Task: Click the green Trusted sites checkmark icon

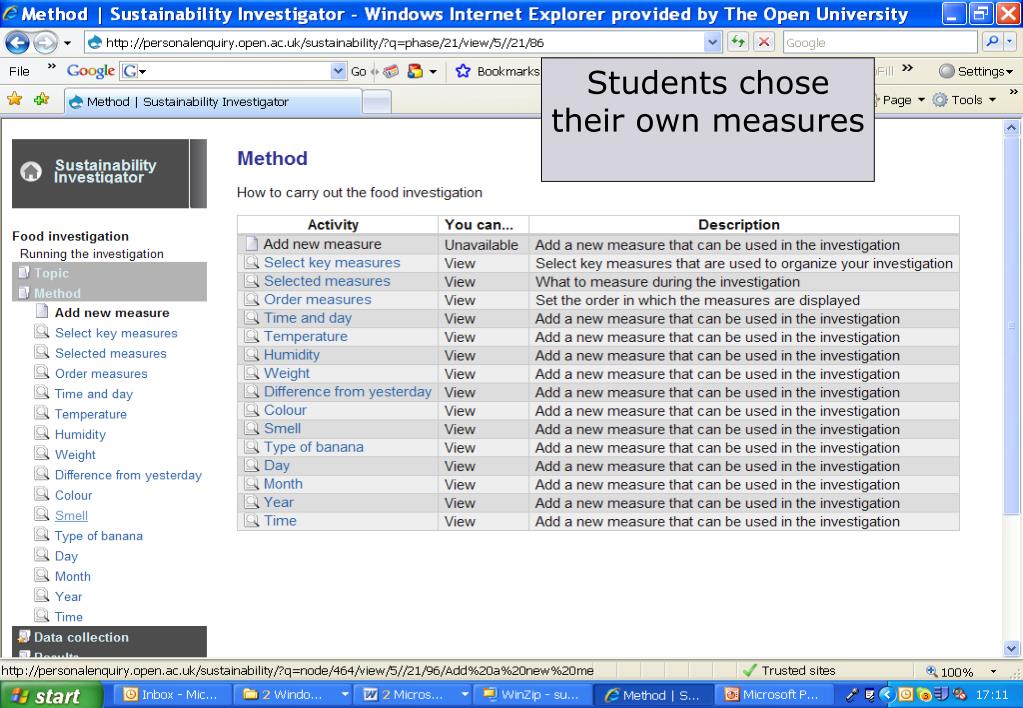Action: coord(750,670)
